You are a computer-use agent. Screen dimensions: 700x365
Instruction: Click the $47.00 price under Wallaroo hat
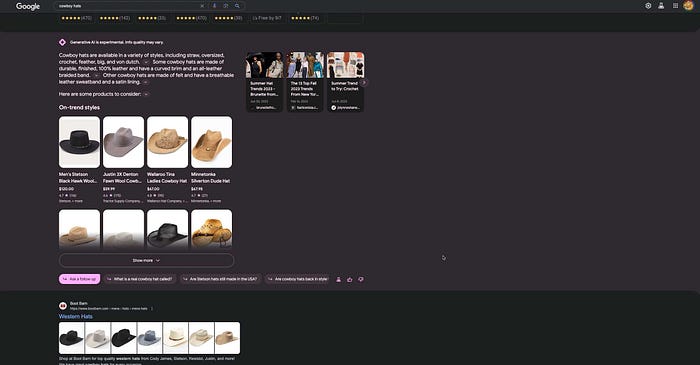pyautogui.click(x=153, y=189)
